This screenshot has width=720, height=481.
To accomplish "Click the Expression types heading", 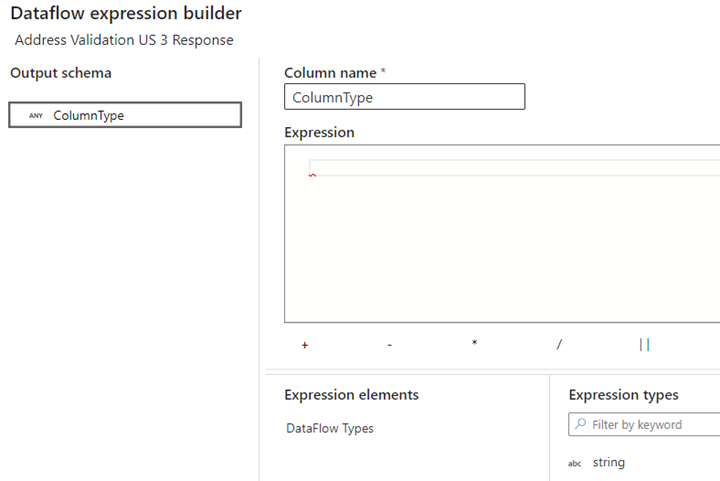I will click(x=624, y=395).
